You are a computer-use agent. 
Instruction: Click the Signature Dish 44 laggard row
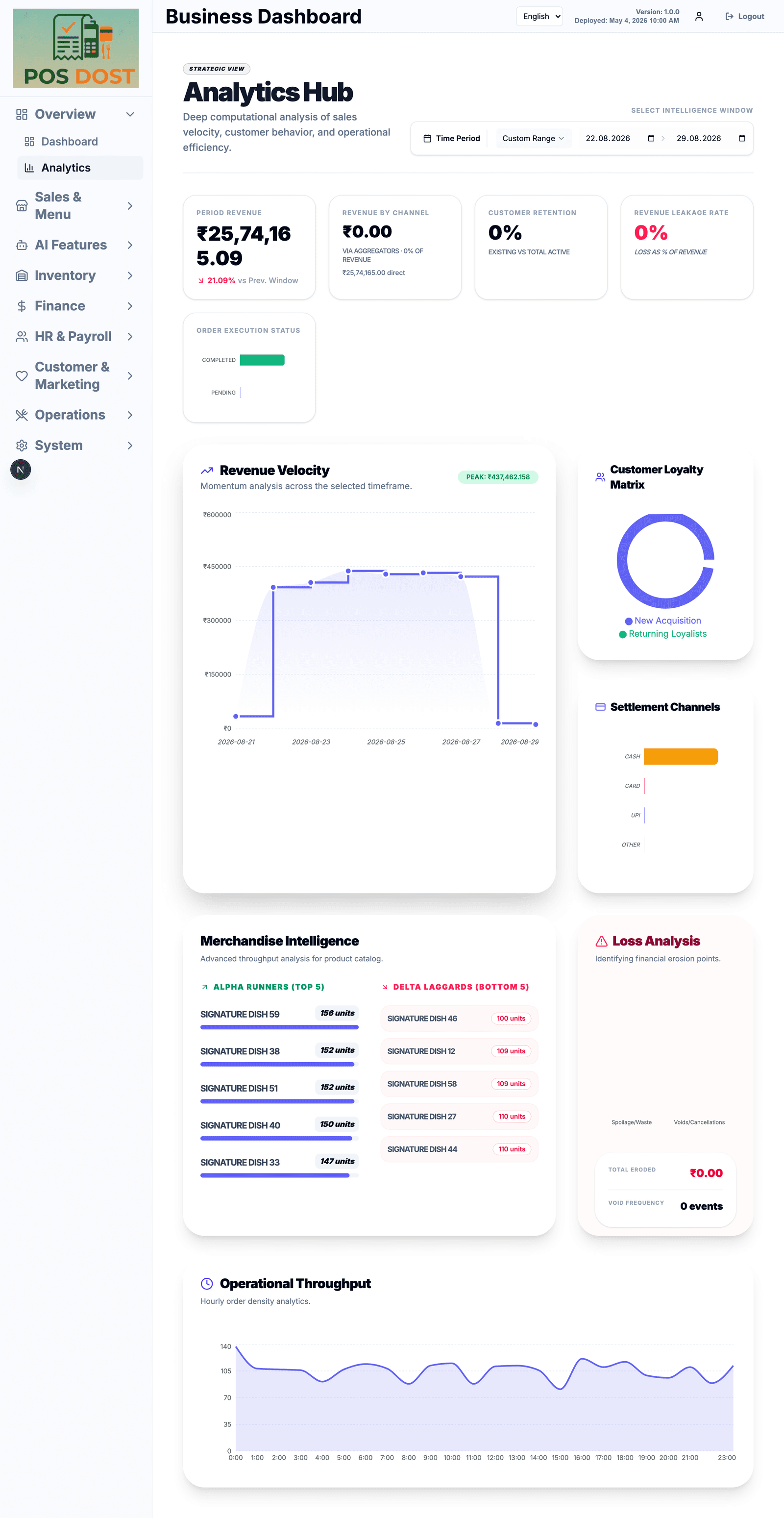pyautogui.click(x=460, y=1149)
